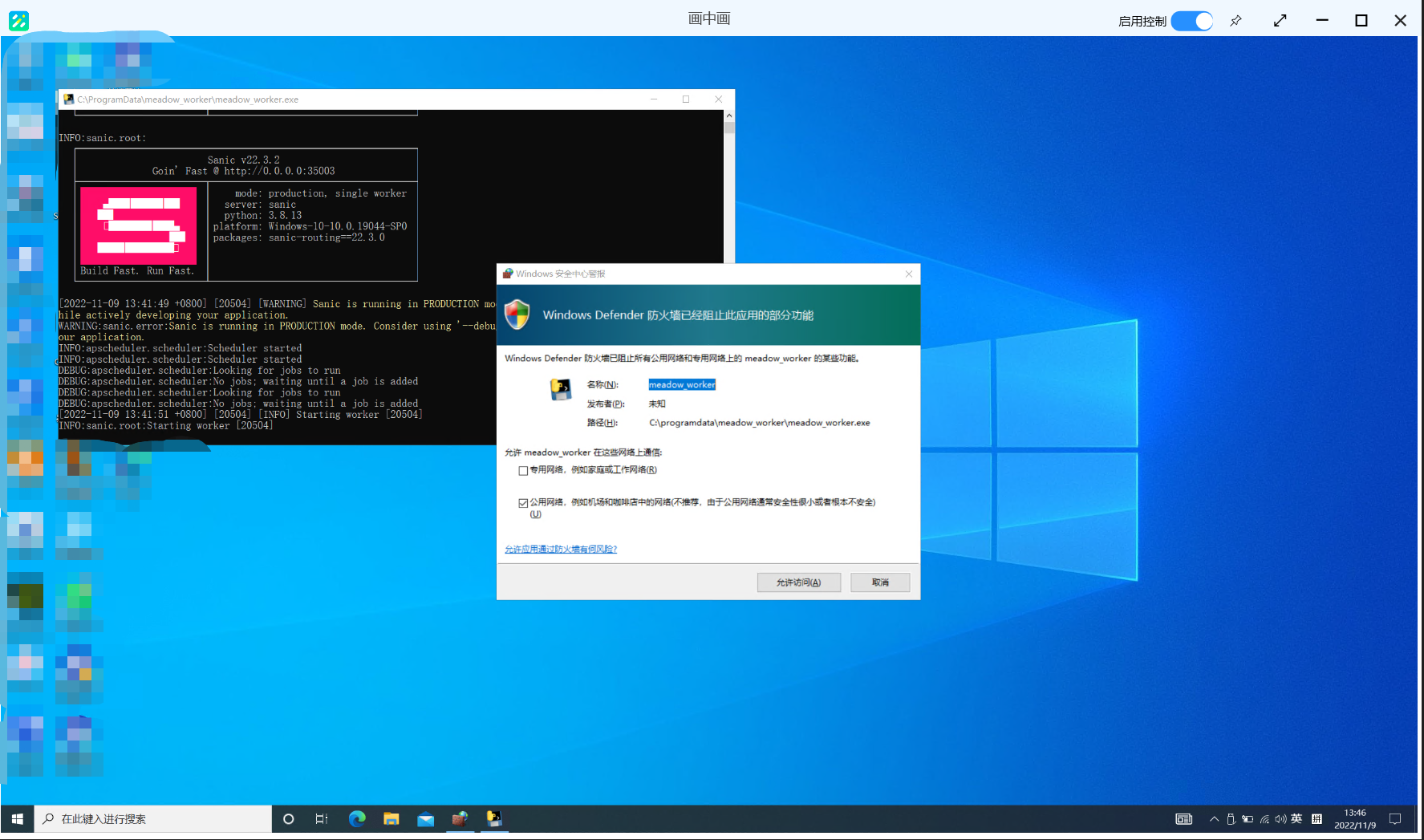Click the console window title bar icon
The image size is (1424, 840).
click(x=69, y=99)
